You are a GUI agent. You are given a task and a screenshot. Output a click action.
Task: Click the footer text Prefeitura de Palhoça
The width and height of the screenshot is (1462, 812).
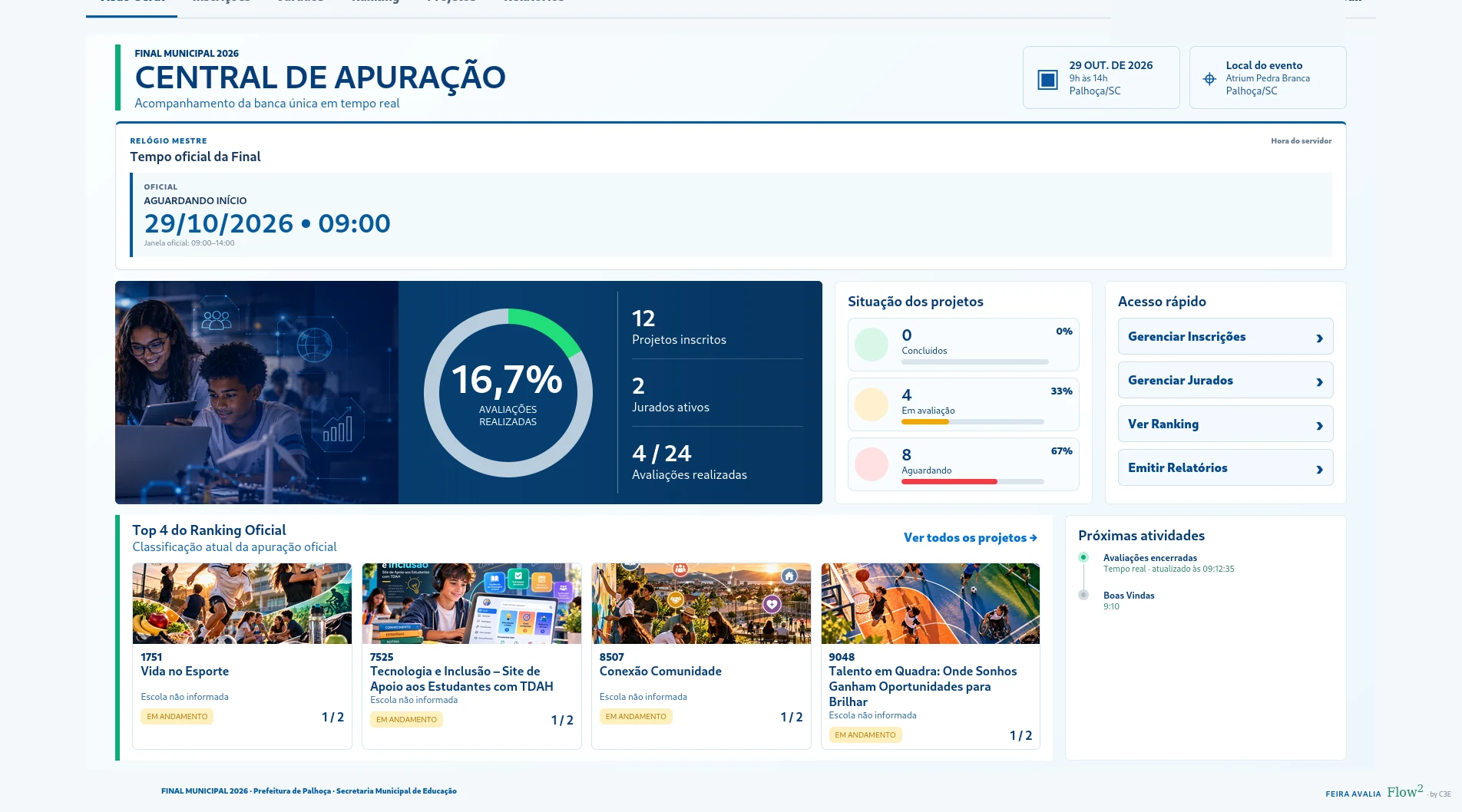coord(292,791)
